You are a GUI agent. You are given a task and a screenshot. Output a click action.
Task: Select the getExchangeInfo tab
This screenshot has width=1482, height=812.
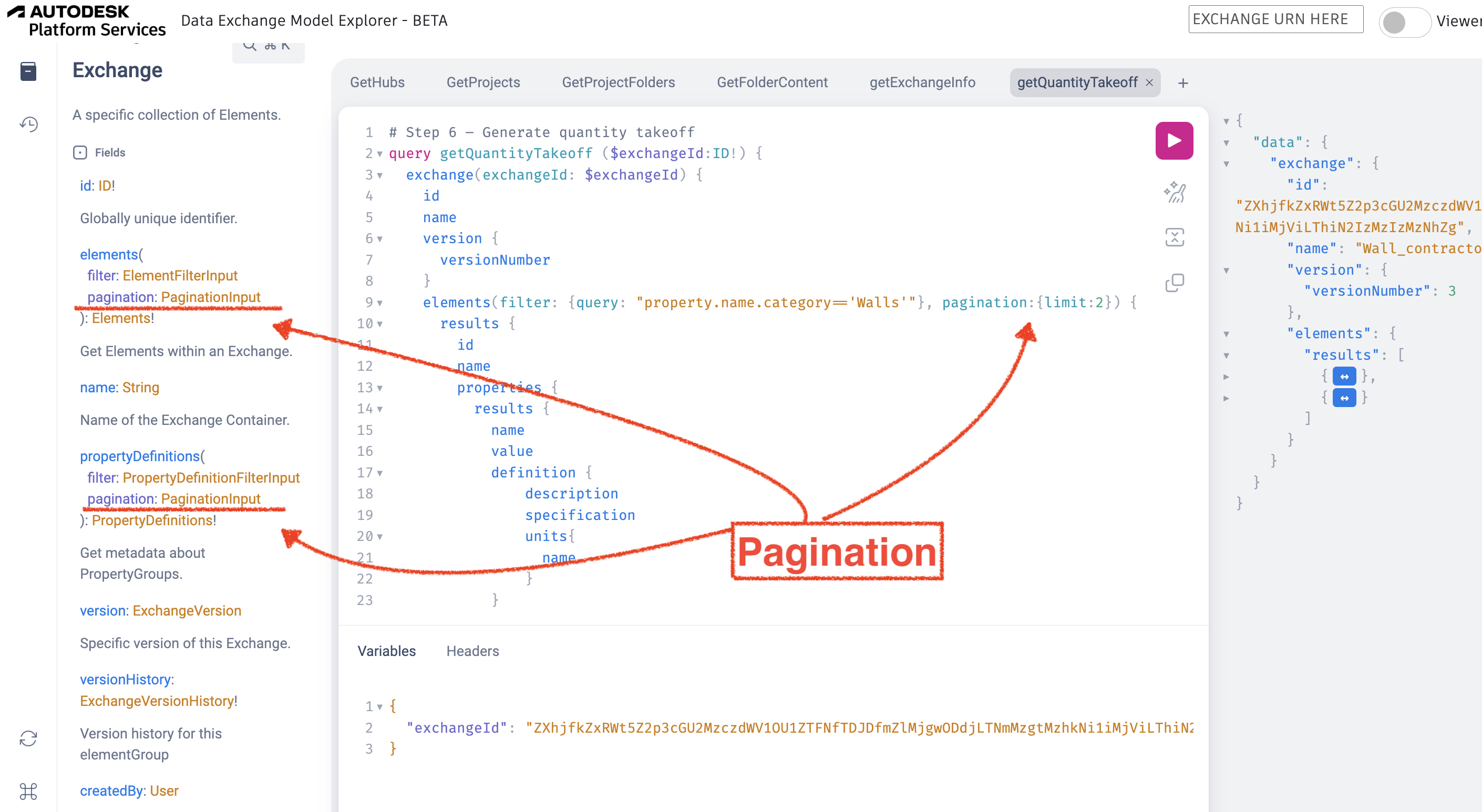pyautogui.click(x=922, y=82)
